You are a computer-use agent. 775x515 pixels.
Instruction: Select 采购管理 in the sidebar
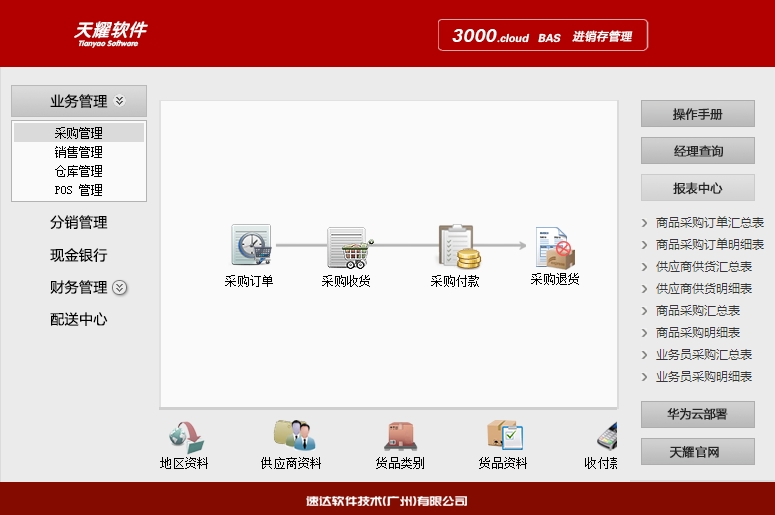[x=79, y=133]
